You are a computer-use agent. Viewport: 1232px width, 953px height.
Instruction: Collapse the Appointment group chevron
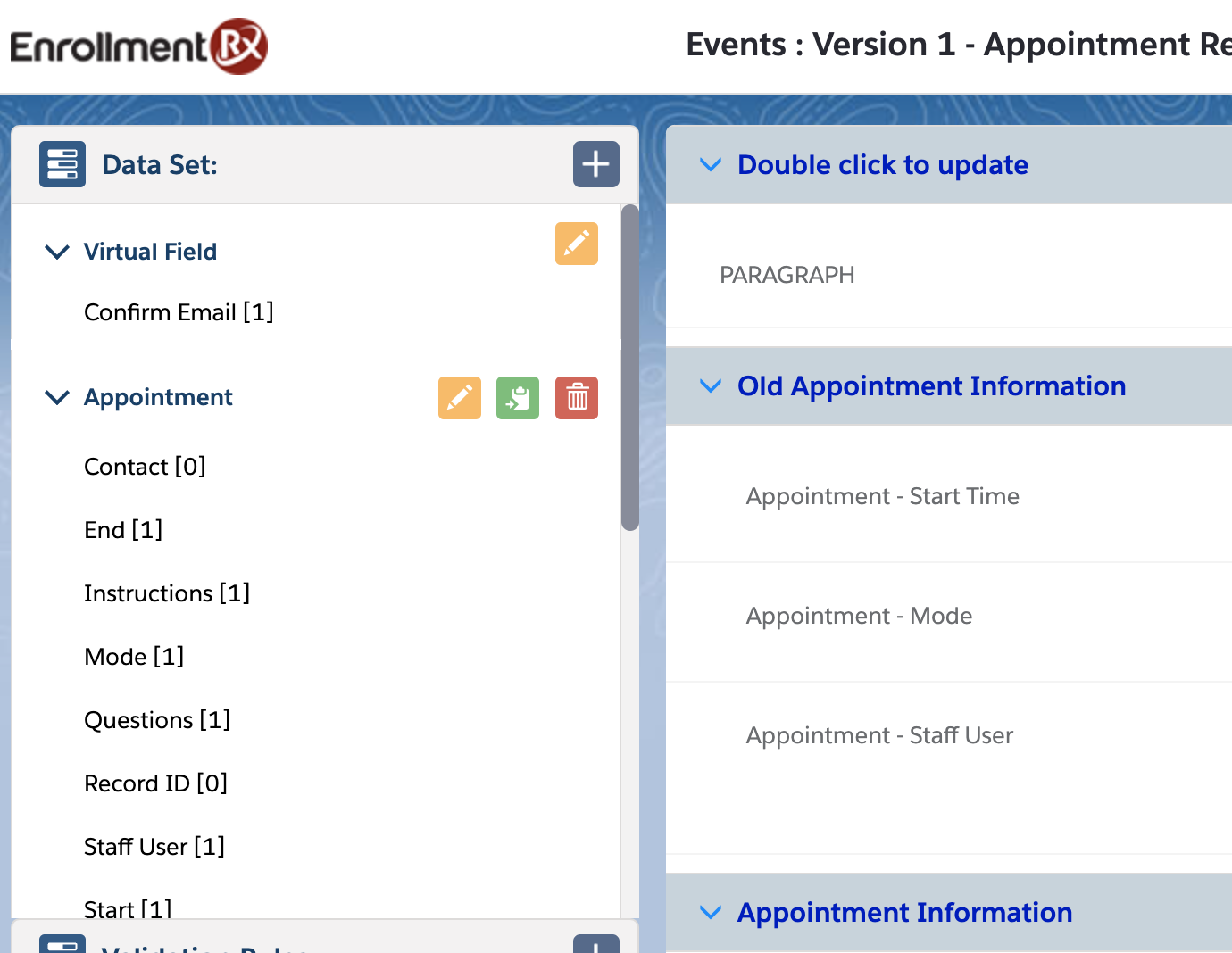click(x=57, y=397)
